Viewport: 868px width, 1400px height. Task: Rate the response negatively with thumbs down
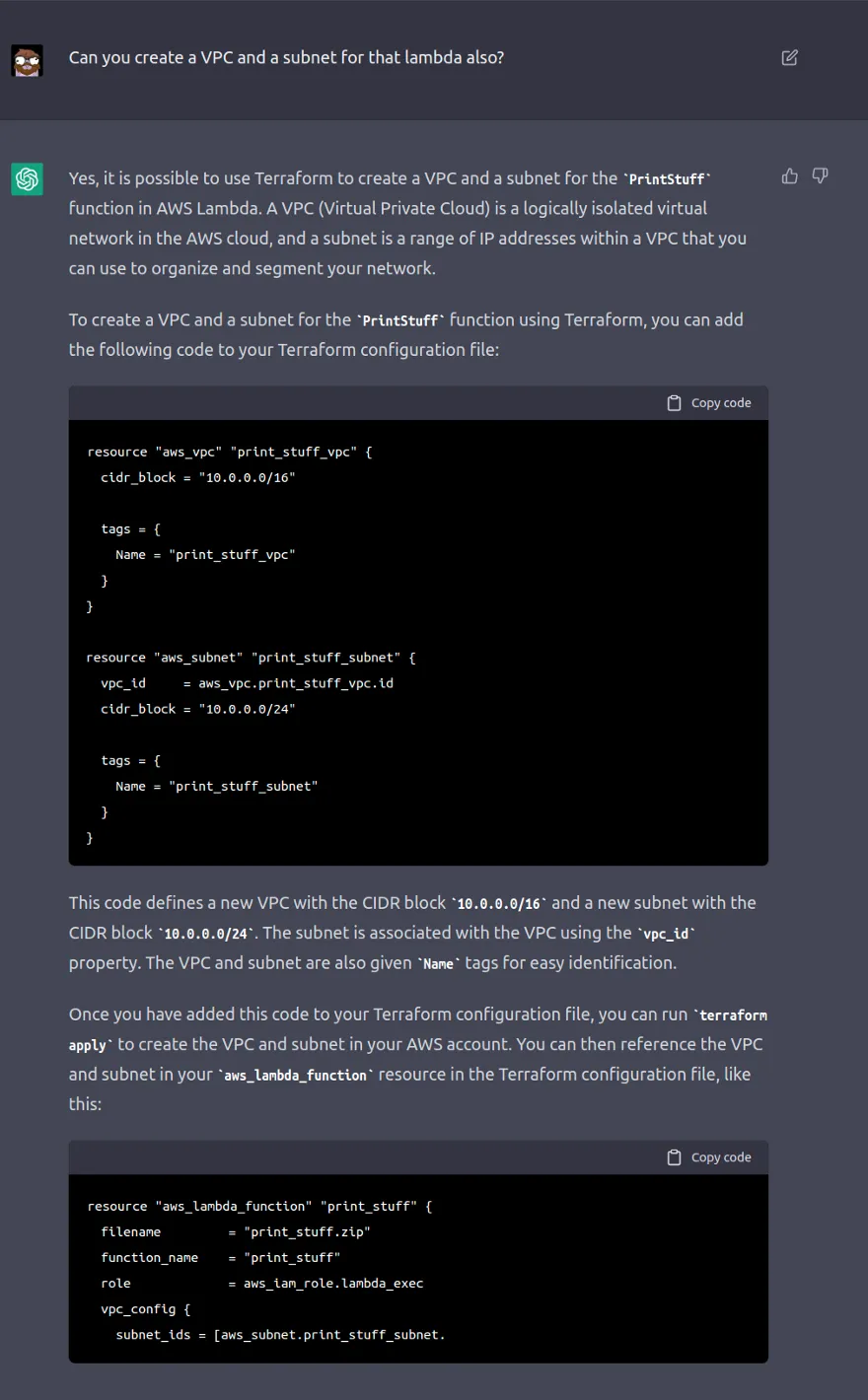click(820, 175)
